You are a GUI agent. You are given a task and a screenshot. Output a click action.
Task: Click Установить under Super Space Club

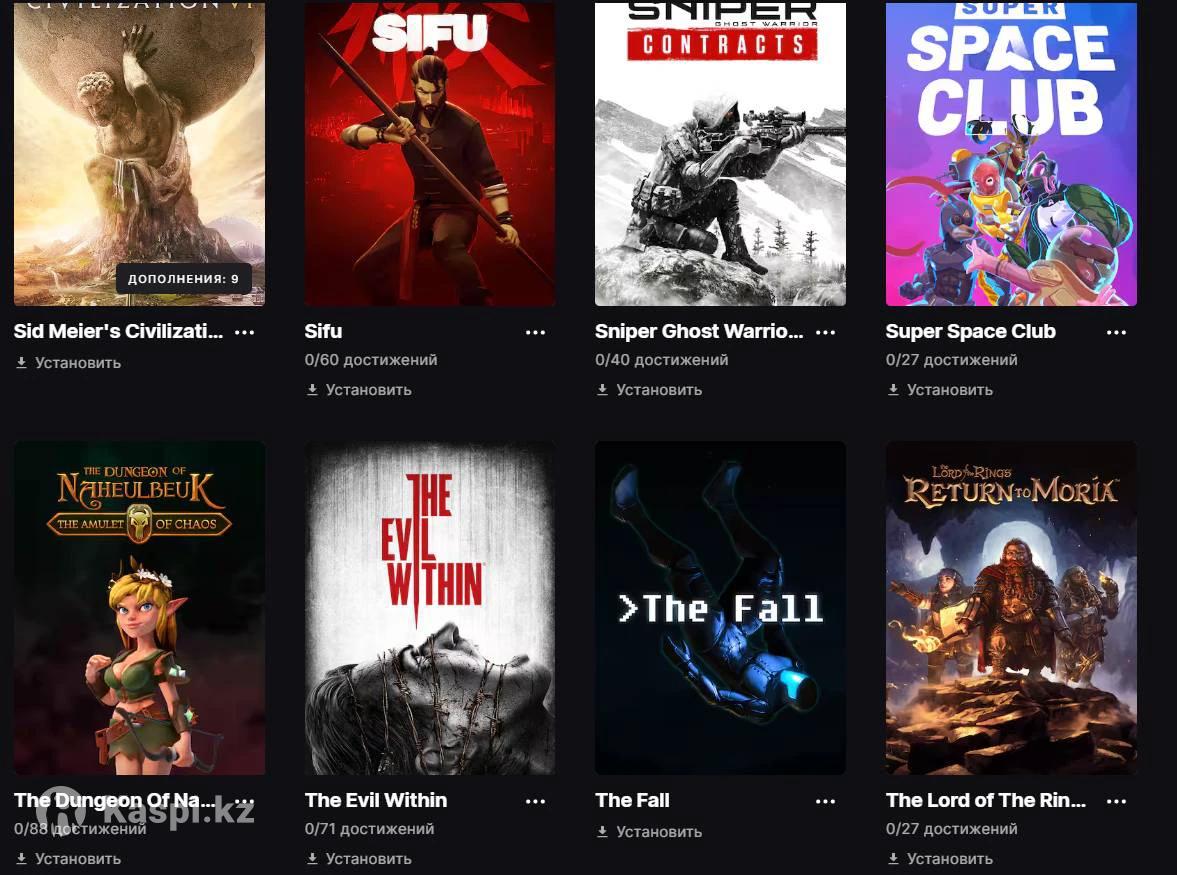940,390
